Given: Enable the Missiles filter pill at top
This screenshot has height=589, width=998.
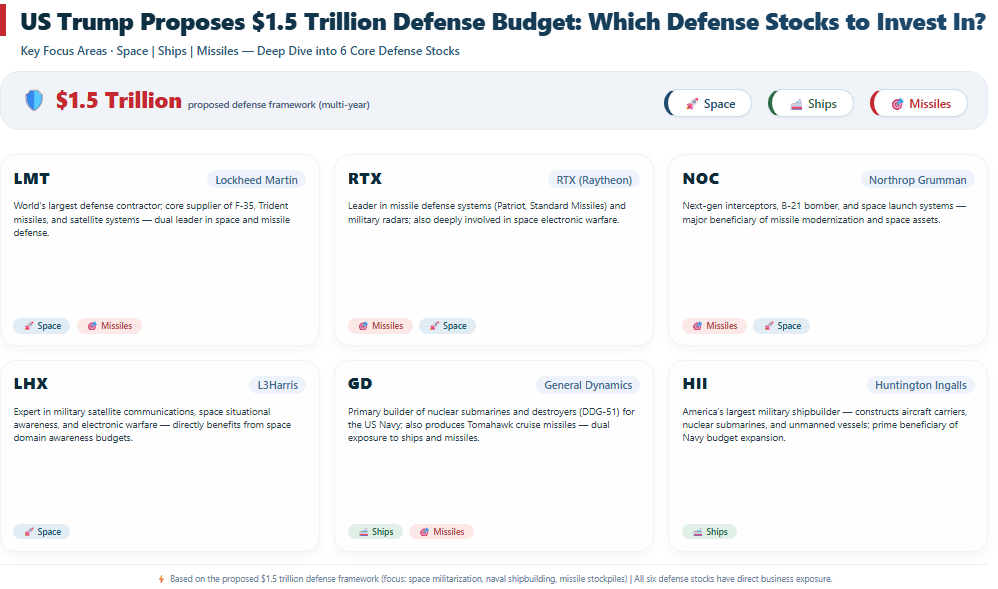Looking at the screenshot, I should (920, 104).
